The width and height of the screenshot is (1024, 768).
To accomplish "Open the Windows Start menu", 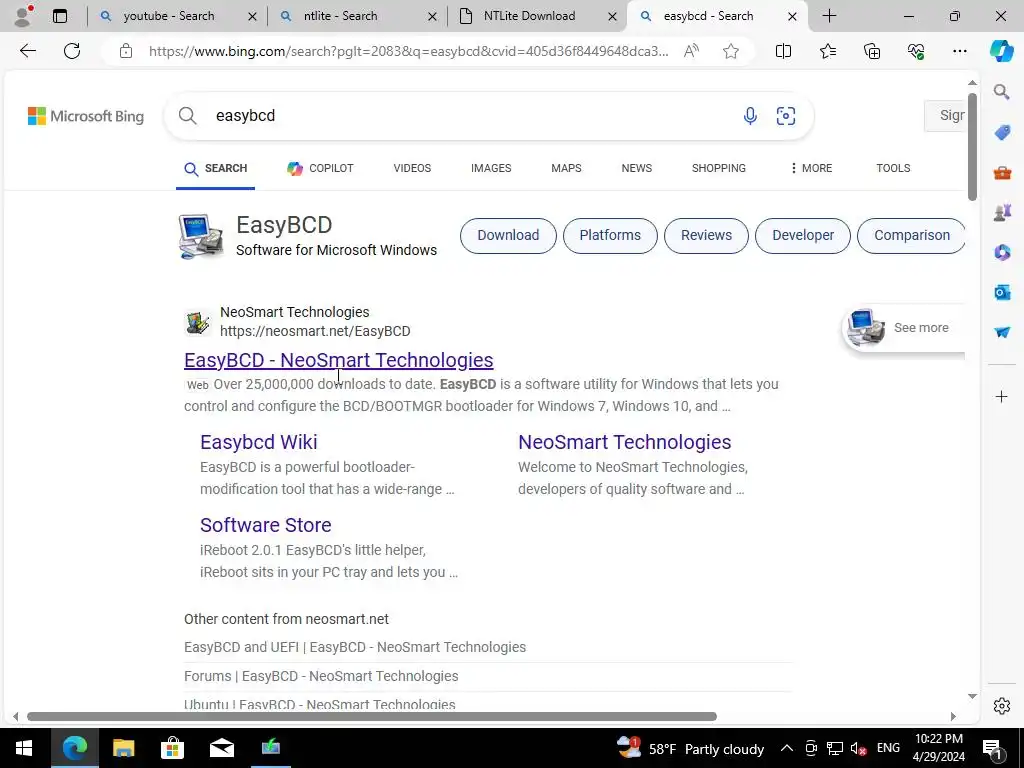I will point(24,748).
